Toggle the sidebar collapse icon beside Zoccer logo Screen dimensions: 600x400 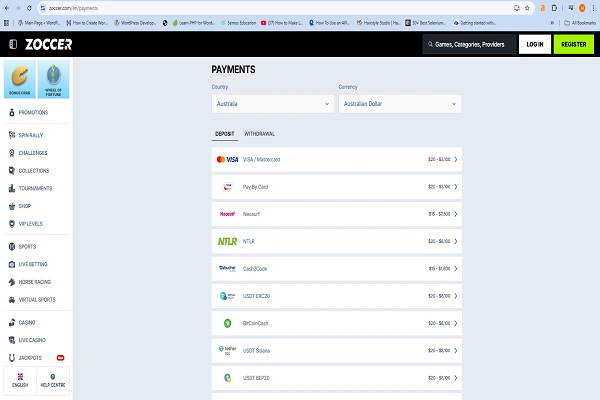pos(13,44)
